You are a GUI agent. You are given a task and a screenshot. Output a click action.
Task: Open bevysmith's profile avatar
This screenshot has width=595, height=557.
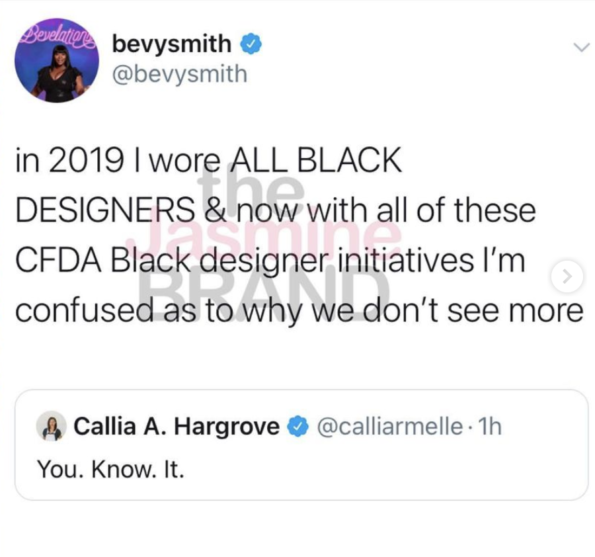57,61
